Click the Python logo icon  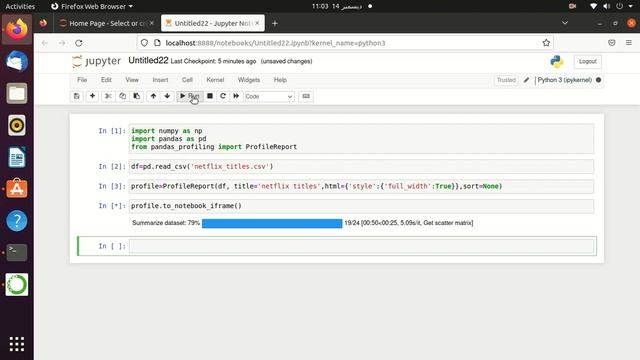557,62
